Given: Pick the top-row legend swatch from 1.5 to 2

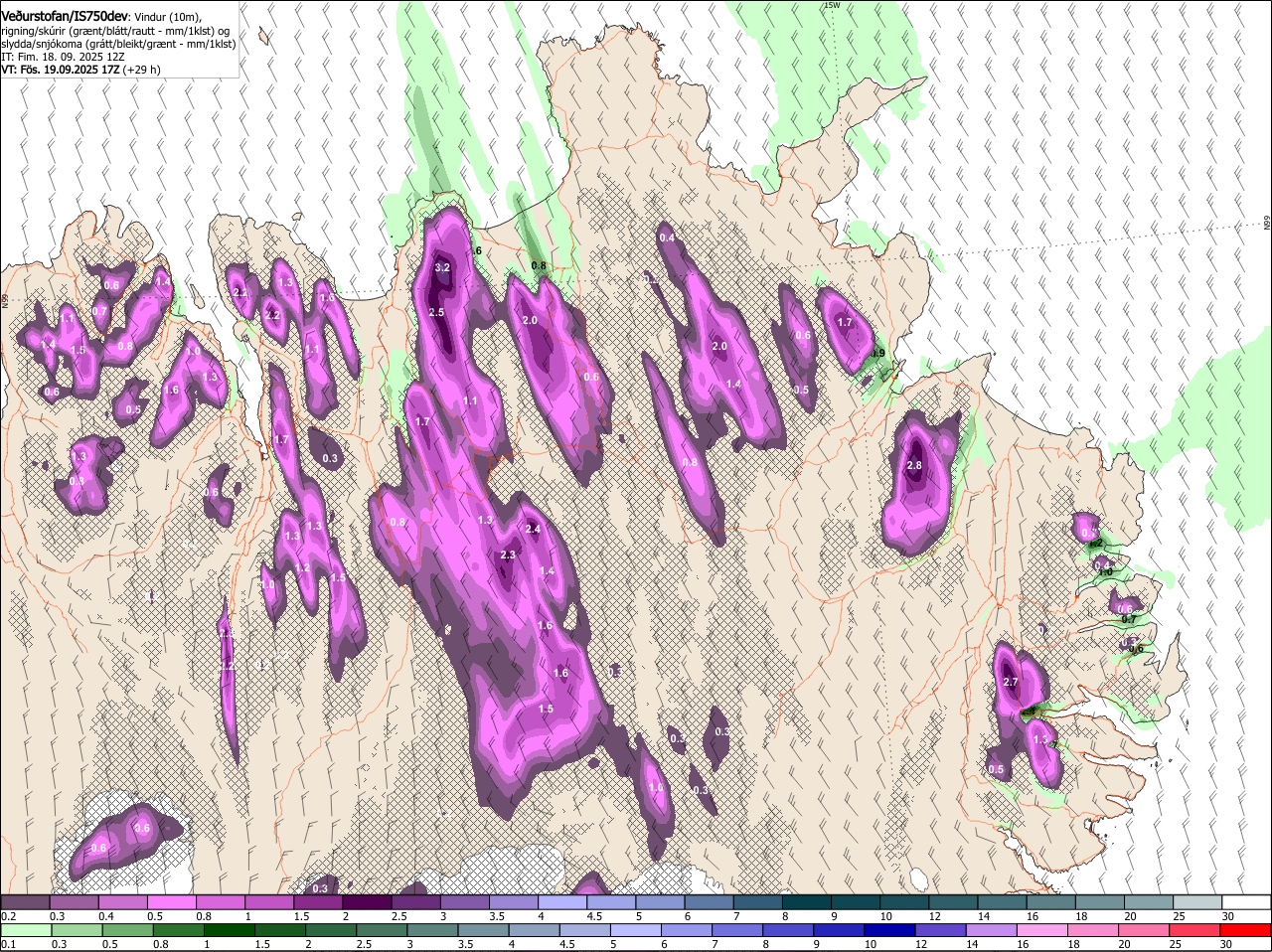Looking at the screenshot, I should [318, 902].
